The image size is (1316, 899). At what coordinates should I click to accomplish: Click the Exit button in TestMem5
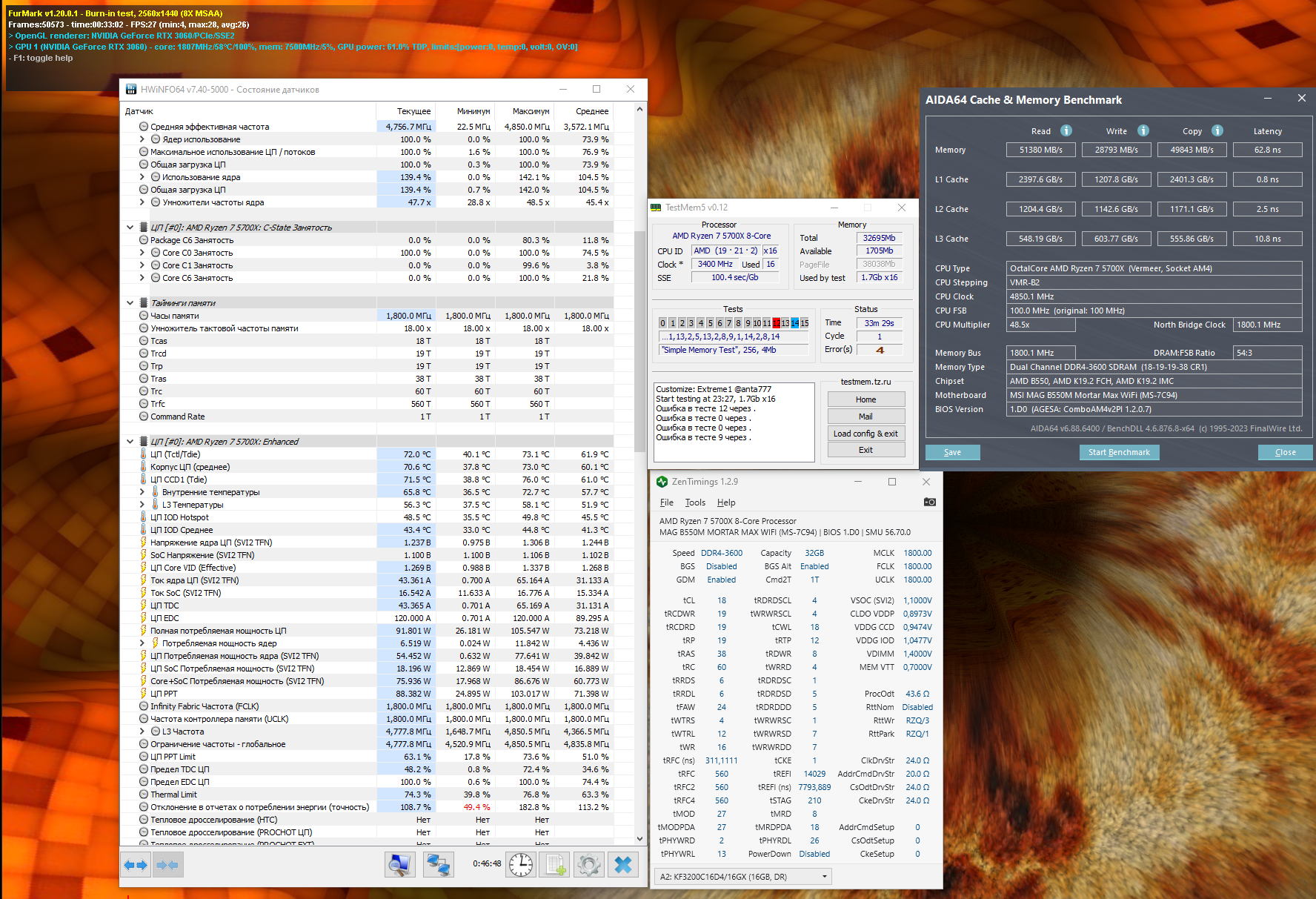pos(866,450)
